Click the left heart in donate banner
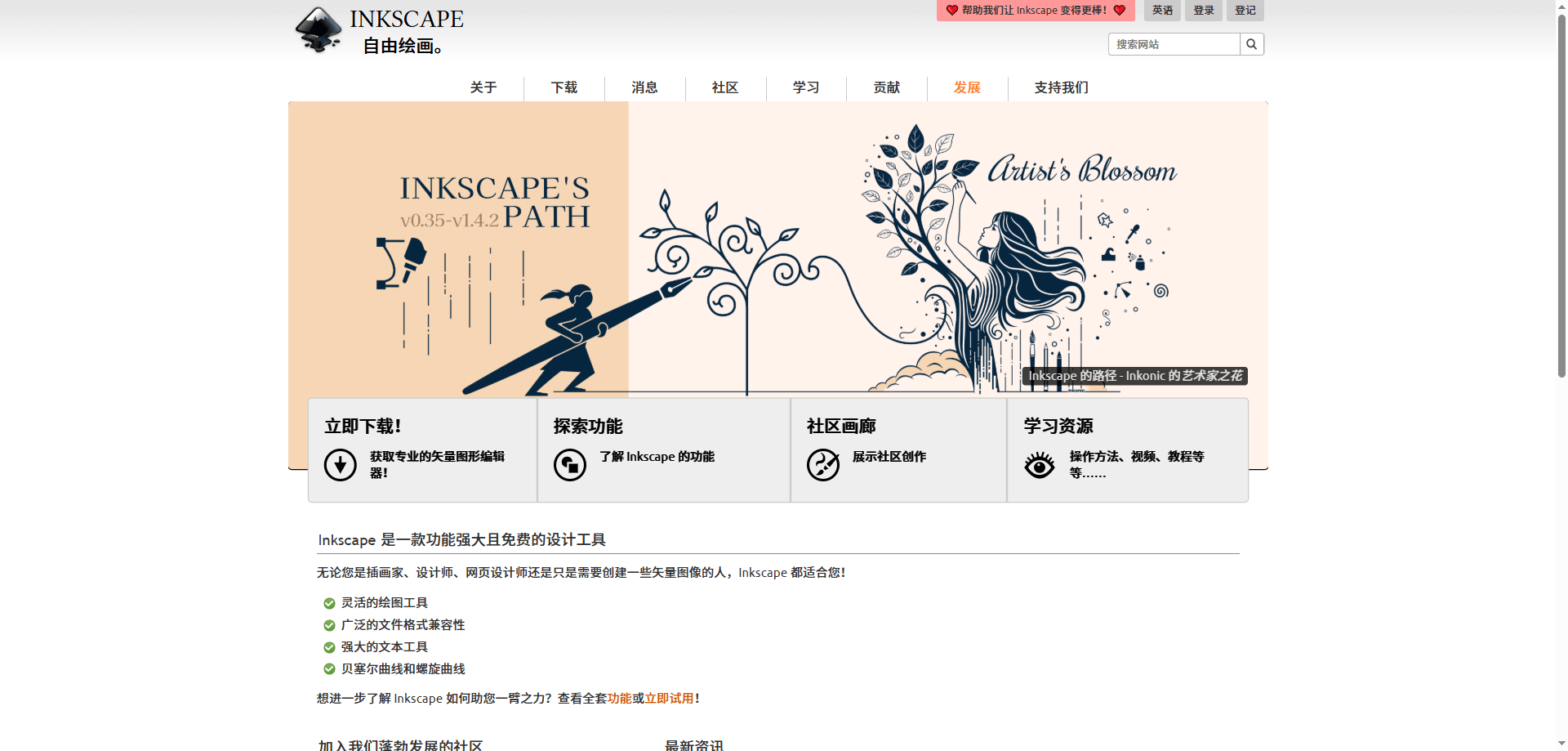Viewport: 1568px width, 751px height. (951, 11)
